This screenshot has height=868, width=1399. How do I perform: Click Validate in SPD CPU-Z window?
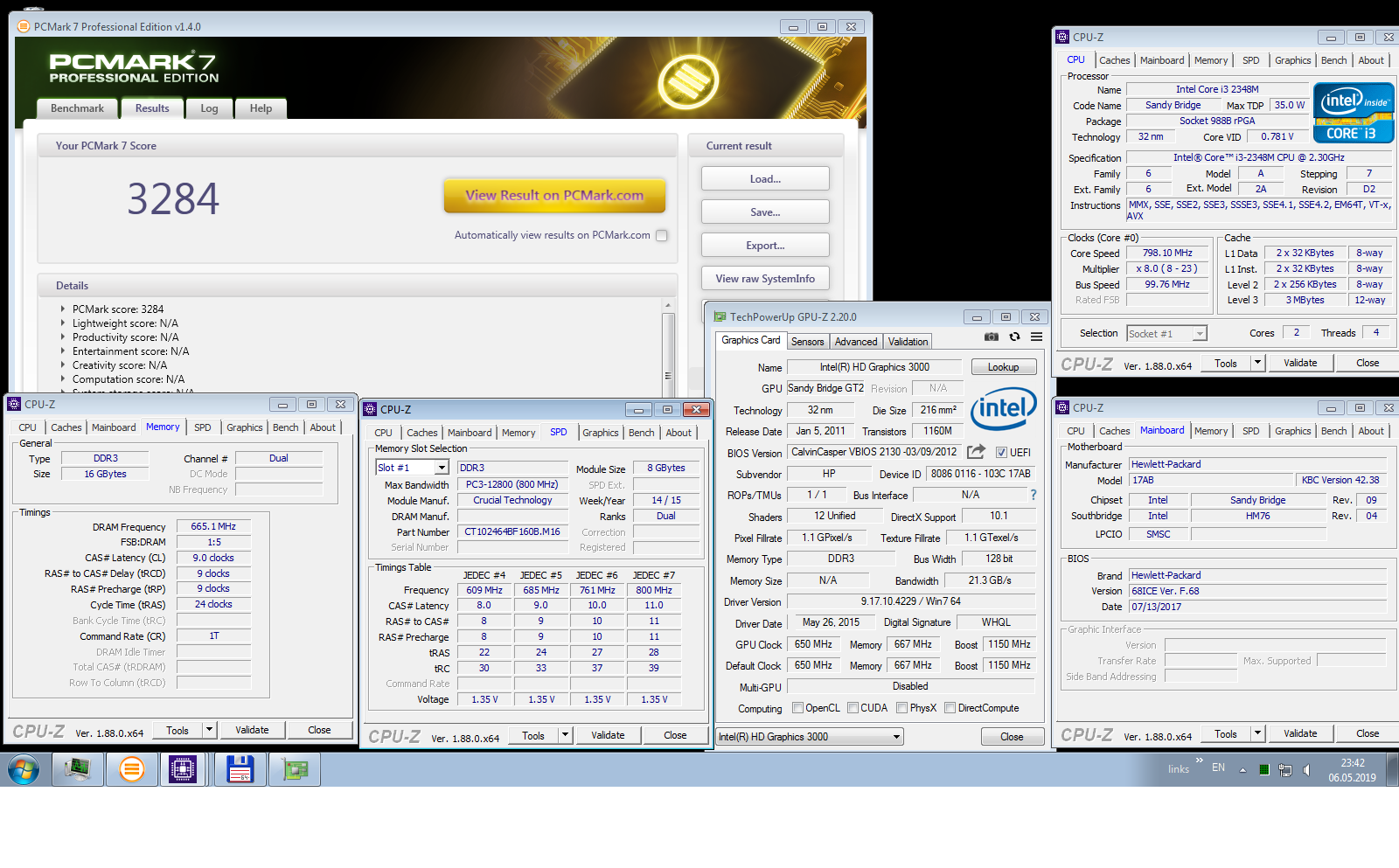point(608,735)
